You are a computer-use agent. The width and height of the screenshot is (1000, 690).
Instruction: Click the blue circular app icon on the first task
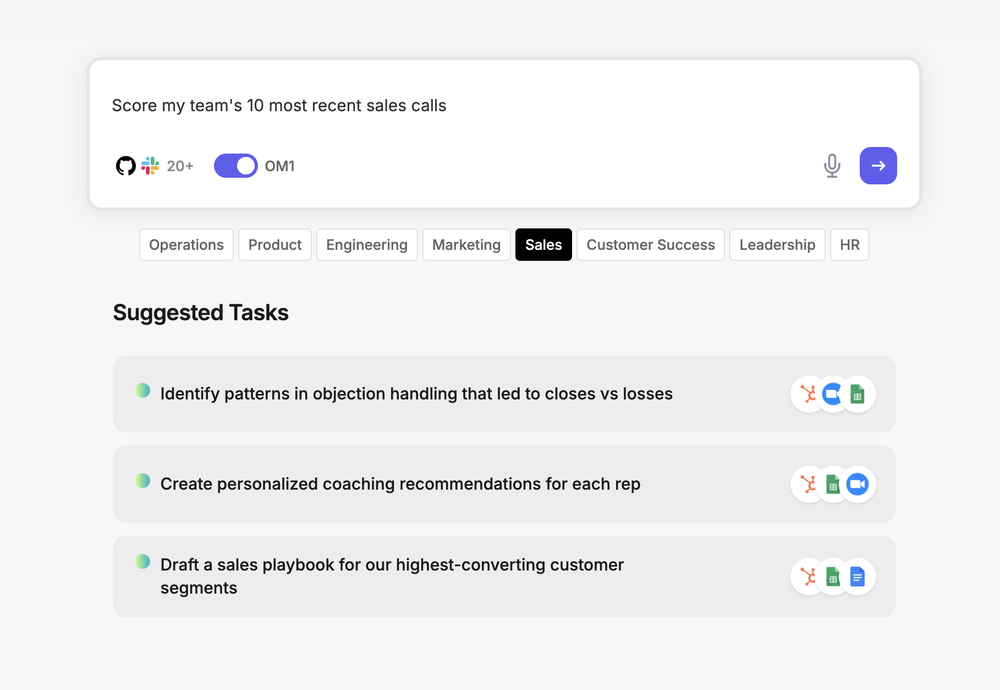pyautogui.click(x=833, y=394)
